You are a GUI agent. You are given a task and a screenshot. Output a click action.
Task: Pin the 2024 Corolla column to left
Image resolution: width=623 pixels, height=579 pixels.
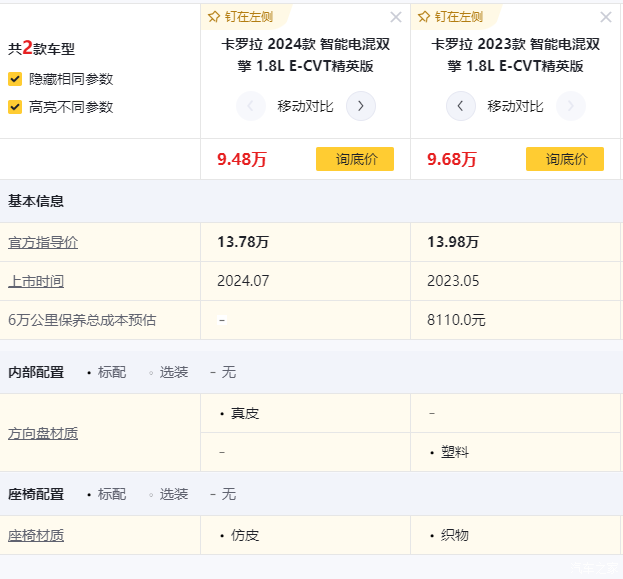(241, 16)
